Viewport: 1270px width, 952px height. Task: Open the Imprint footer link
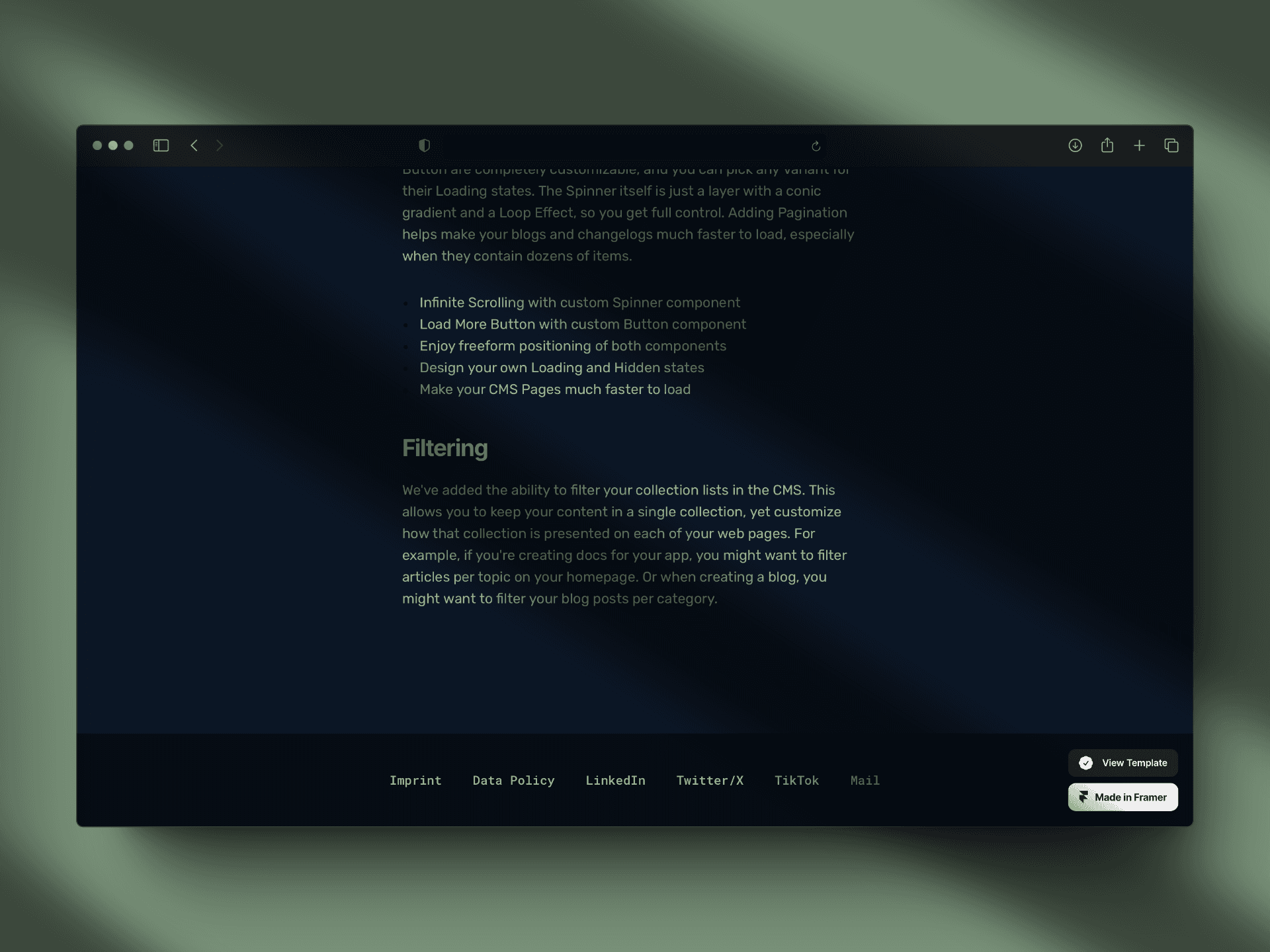[415, 780]
